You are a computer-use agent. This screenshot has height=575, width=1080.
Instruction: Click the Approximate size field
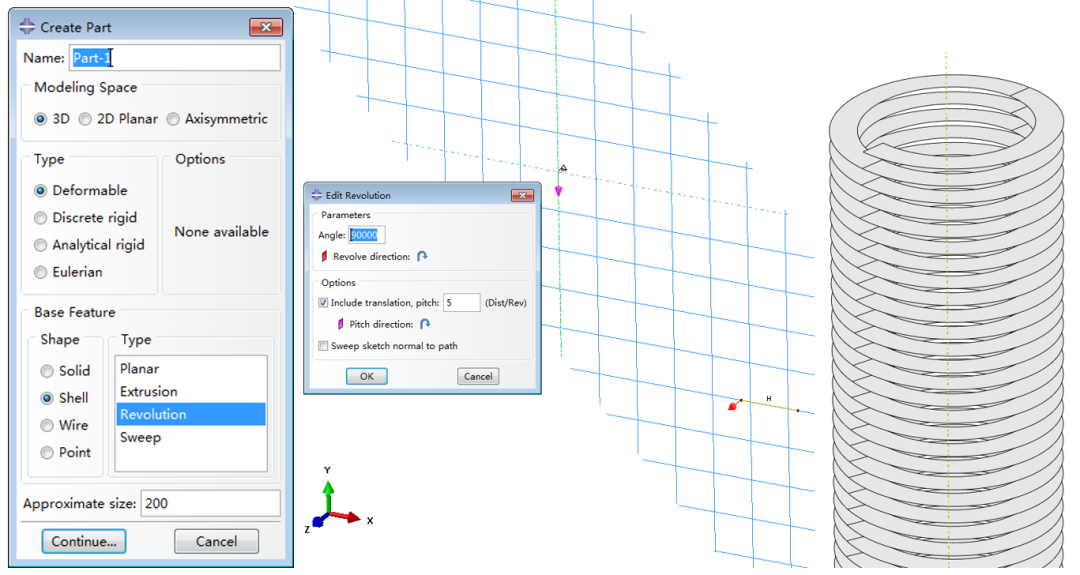(x=210, y=503)
